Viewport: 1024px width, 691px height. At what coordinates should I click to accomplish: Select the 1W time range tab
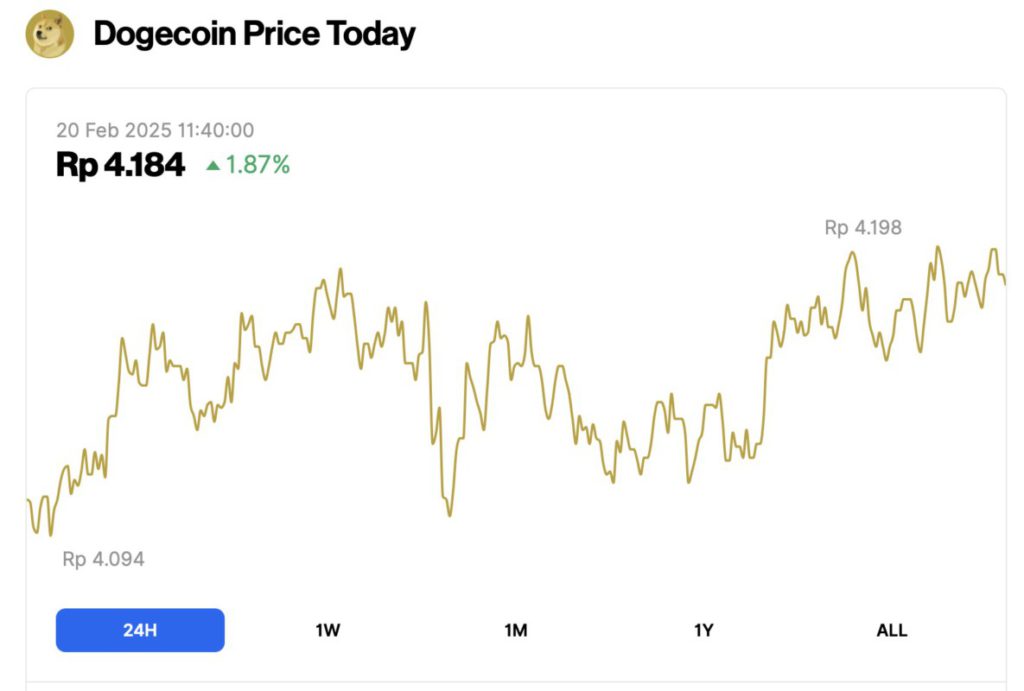click(x=327, y=630)
